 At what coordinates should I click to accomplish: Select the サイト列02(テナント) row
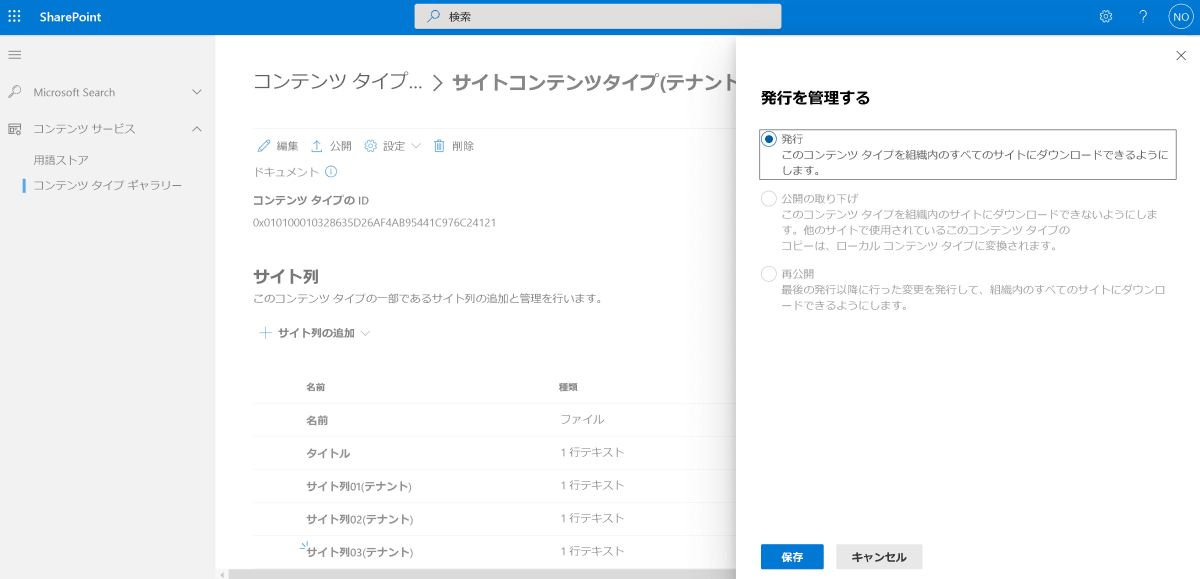(494, 519)
